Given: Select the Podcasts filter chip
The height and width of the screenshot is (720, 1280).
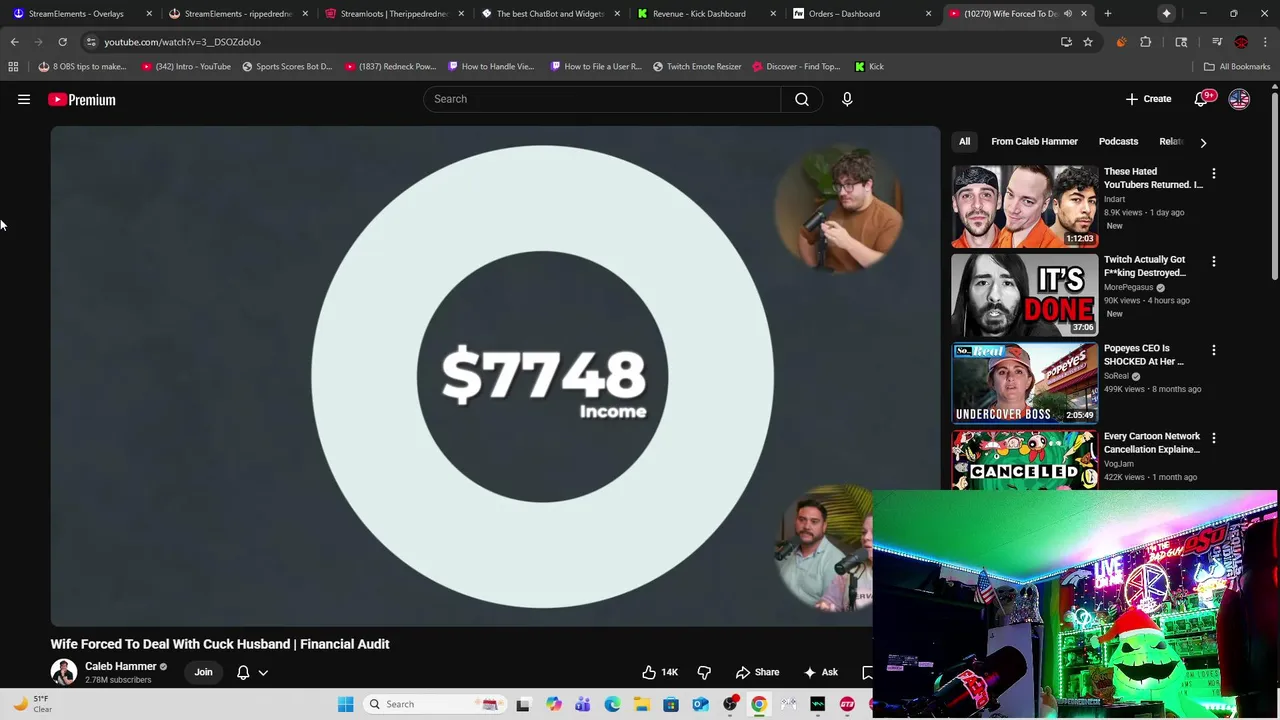Looking at the screenshot, I should (1118, 142).
